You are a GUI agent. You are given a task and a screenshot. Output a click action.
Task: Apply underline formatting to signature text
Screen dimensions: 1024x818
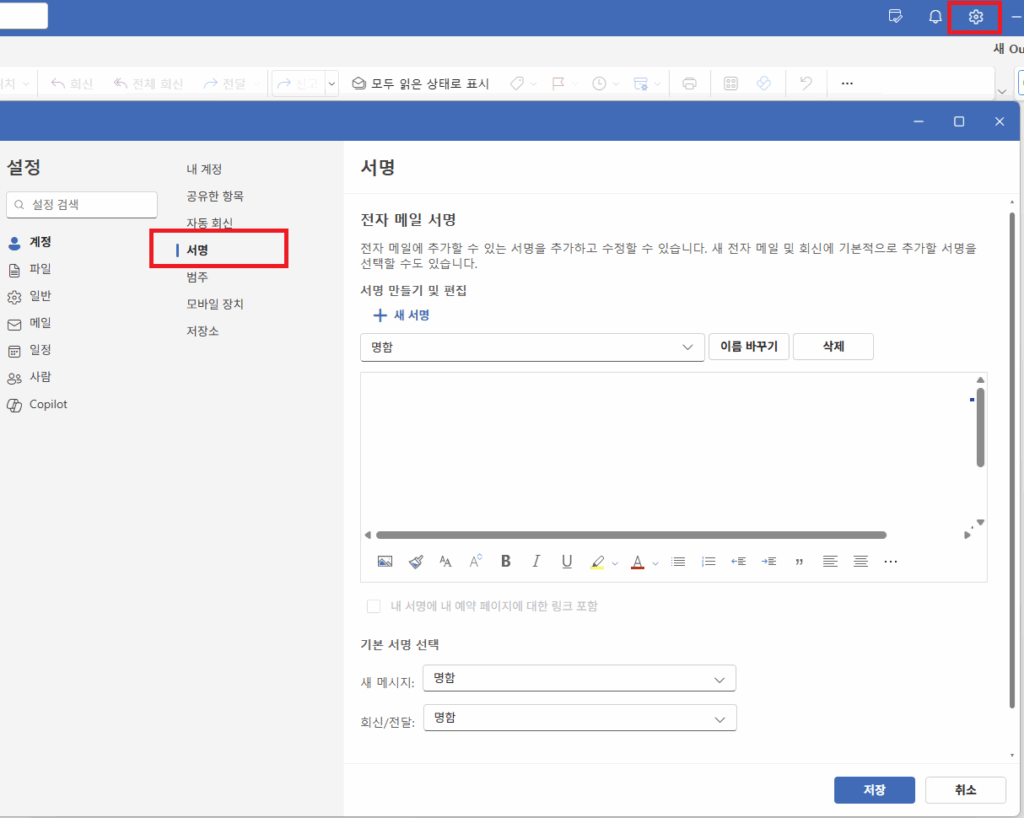tap(566, 561)
